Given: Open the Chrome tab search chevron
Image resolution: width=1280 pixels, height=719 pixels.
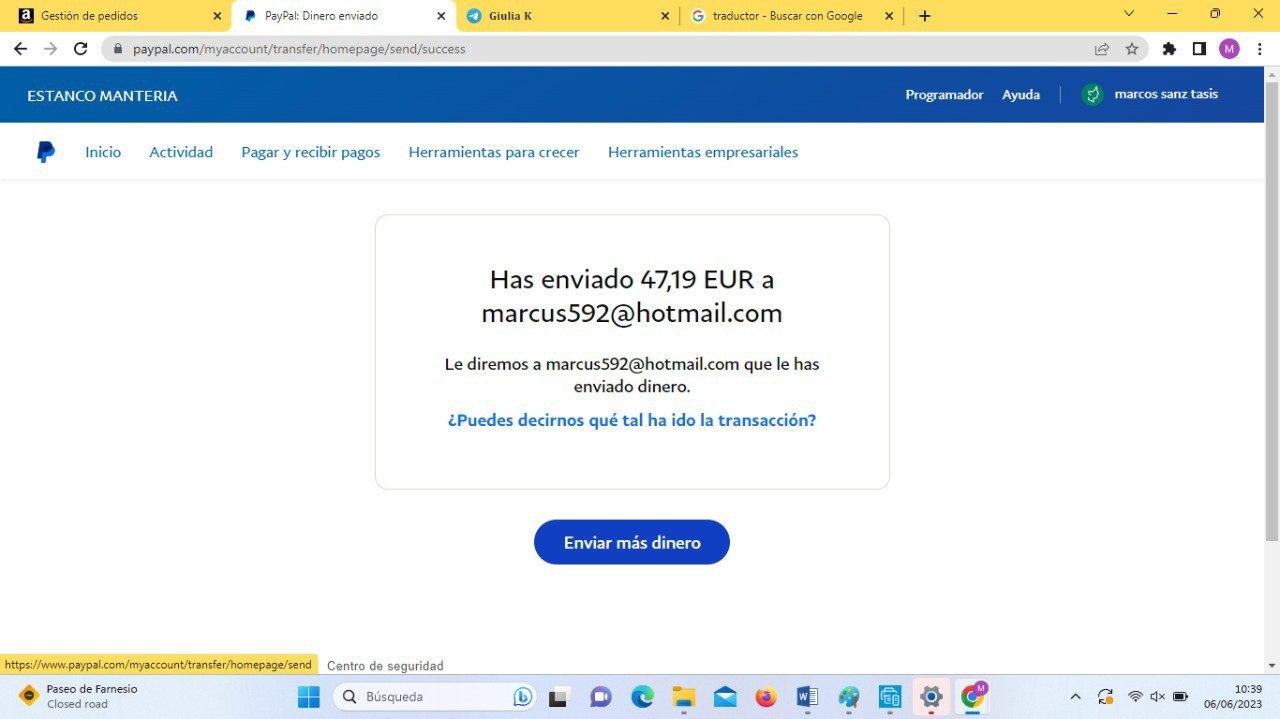Looking at the screenshot, I should click(1129, 14).
